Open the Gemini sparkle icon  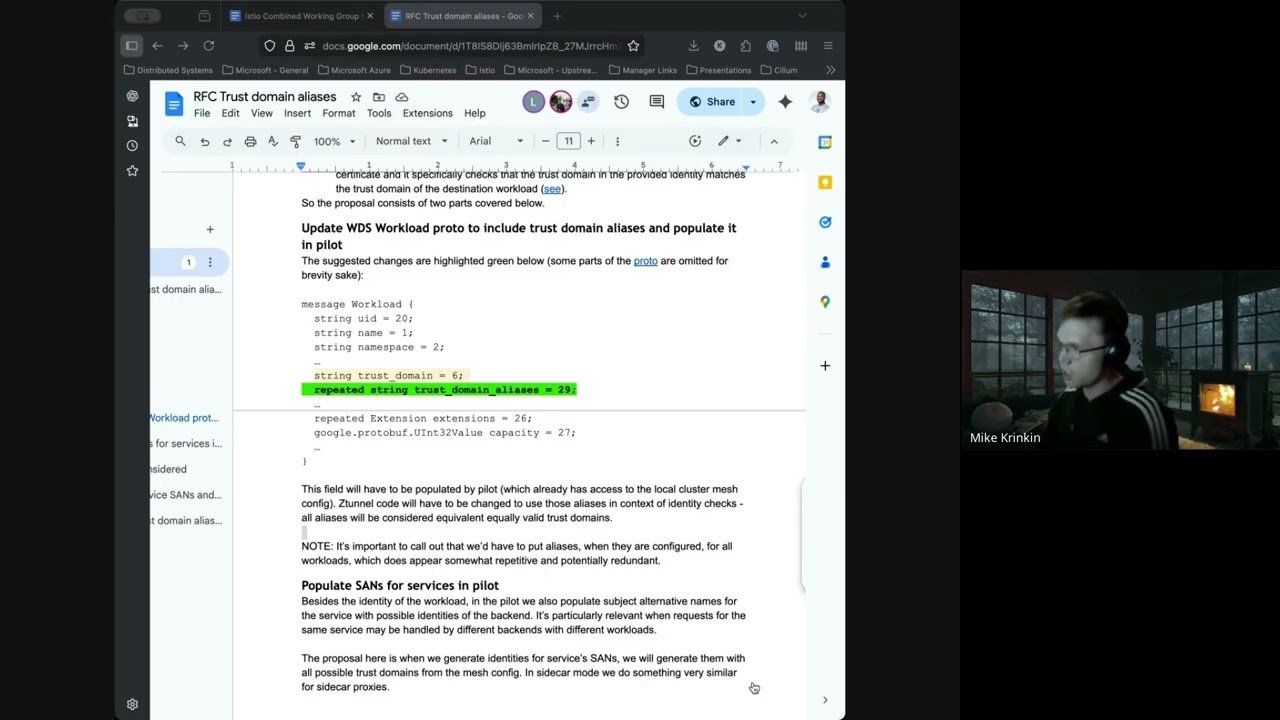[x=785, y=101]
